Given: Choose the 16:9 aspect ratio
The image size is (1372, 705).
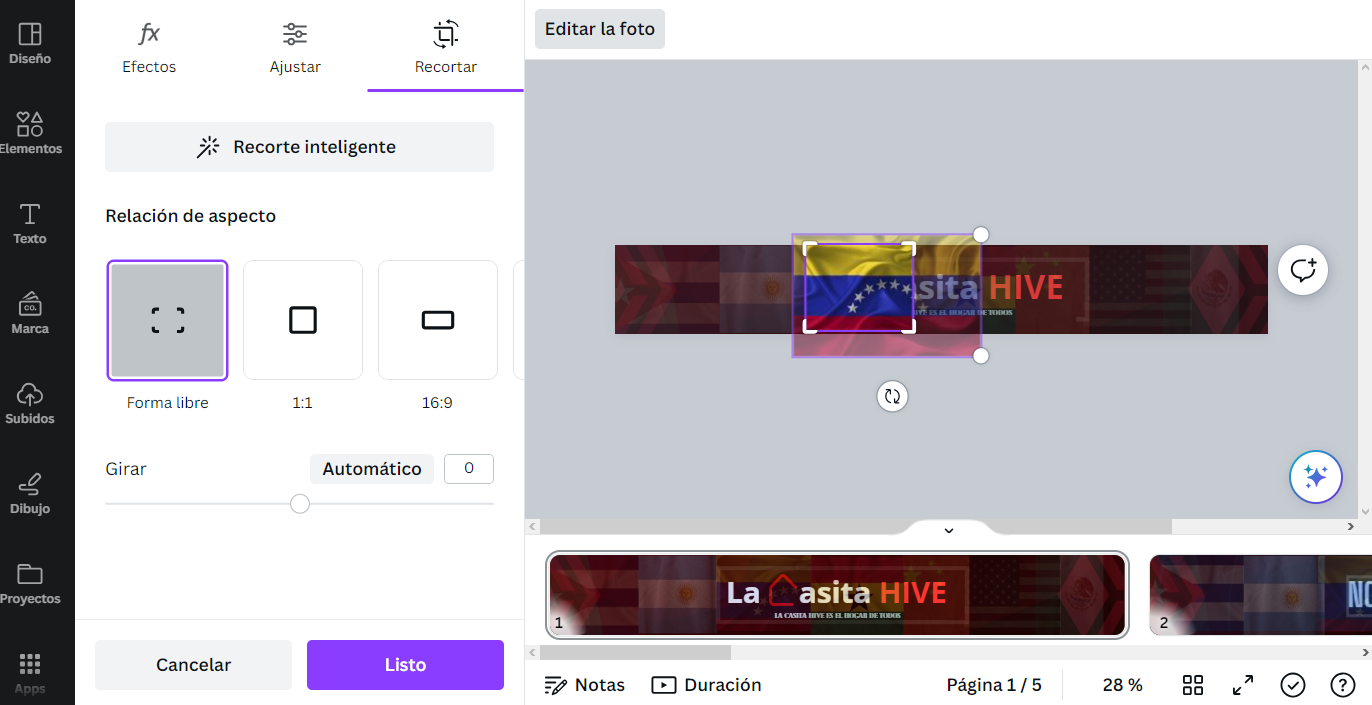Looking at the screenshot, I should click(x=437, y=320).
